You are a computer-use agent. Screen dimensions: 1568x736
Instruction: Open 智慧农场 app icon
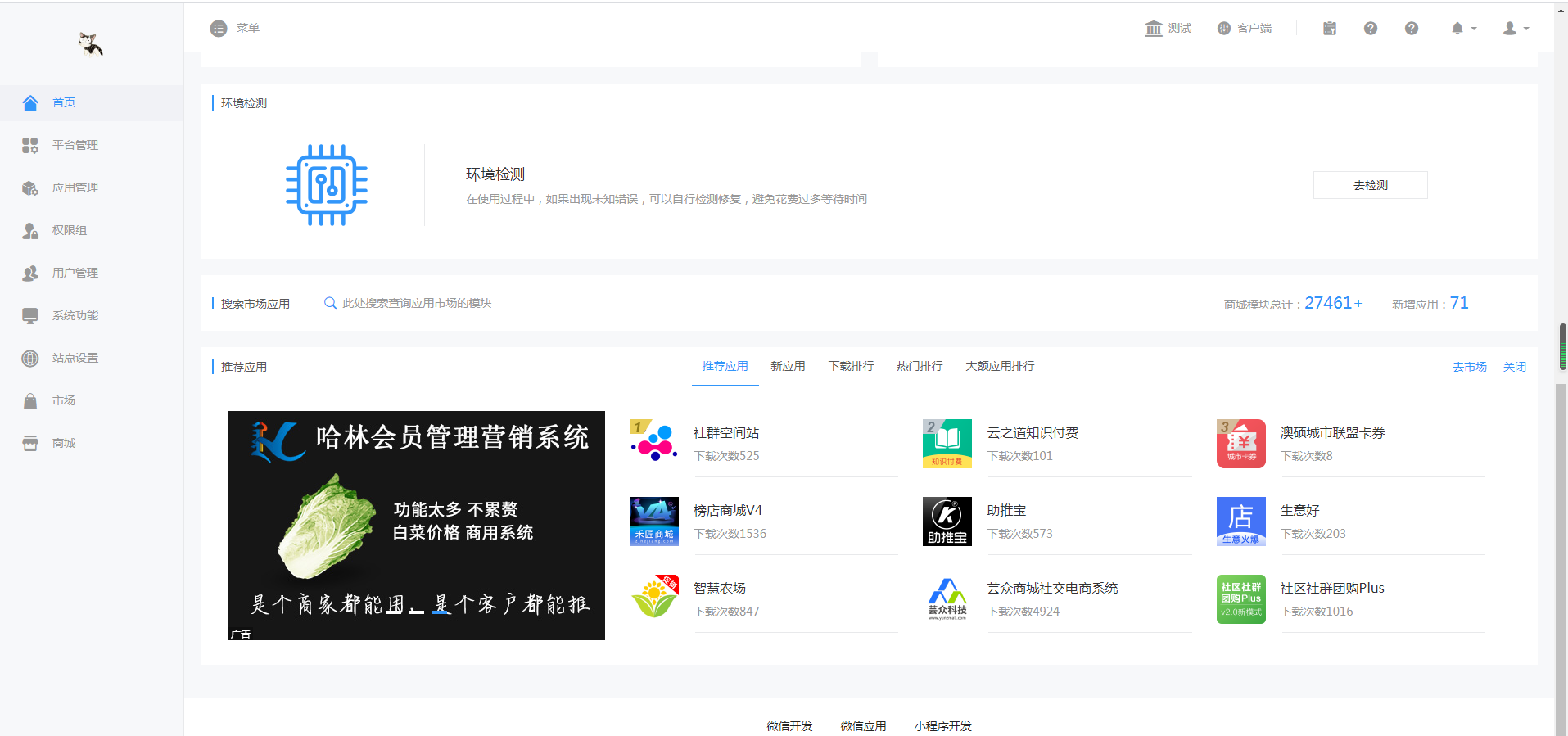point(654,599)
